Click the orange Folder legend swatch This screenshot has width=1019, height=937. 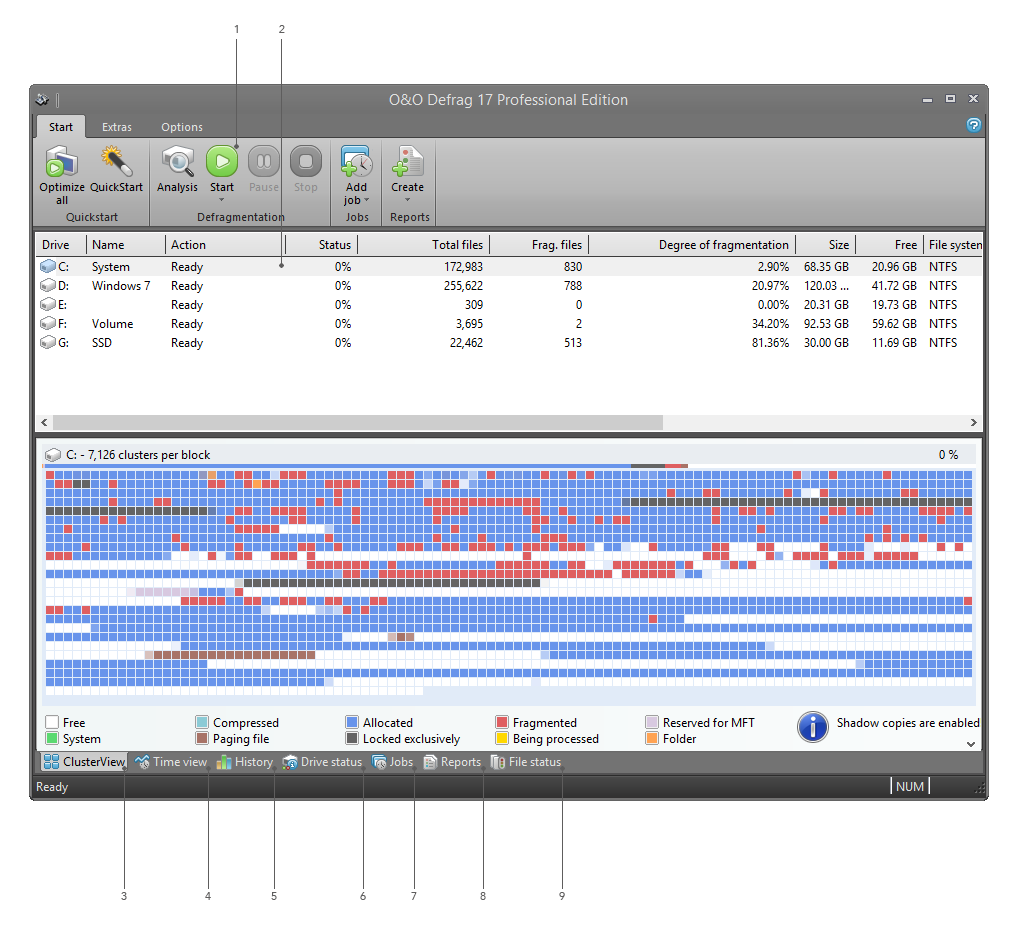click(x=652, y=738)
